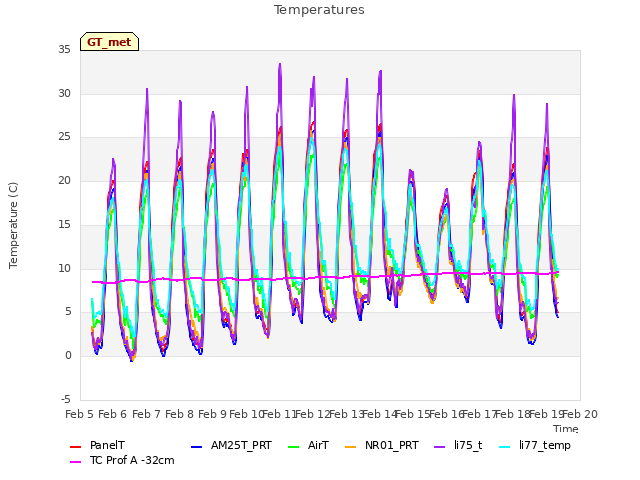Screen dimensions: 640x480
Task: Click the li75_t peak on Feb 18
Action: coord(514,95)
